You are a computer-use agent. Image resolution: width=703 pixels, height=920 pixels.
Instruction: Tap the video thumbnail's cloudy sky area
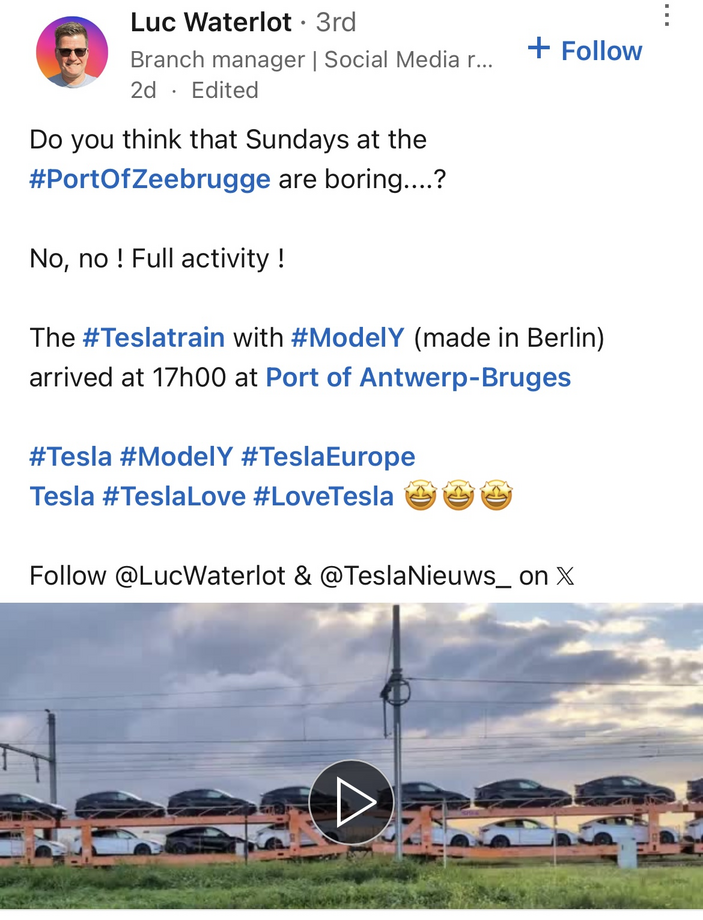[200, 660]
